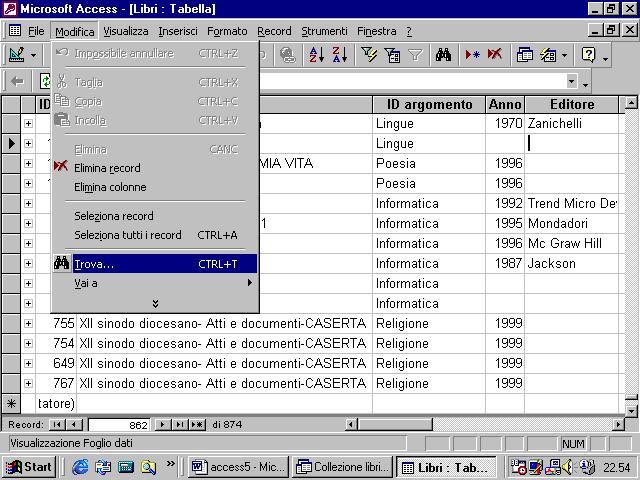Open the Visualizza menu
The image size is (640, 480).
pyautogui.click(x=126, y=31)
